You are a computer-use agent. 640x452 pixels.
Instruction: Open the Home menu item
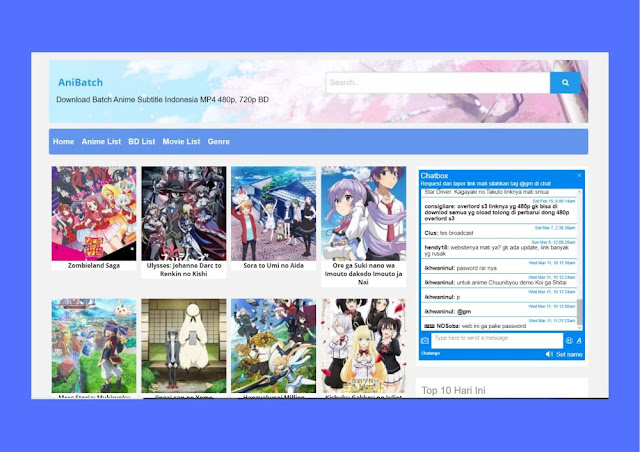63,141
